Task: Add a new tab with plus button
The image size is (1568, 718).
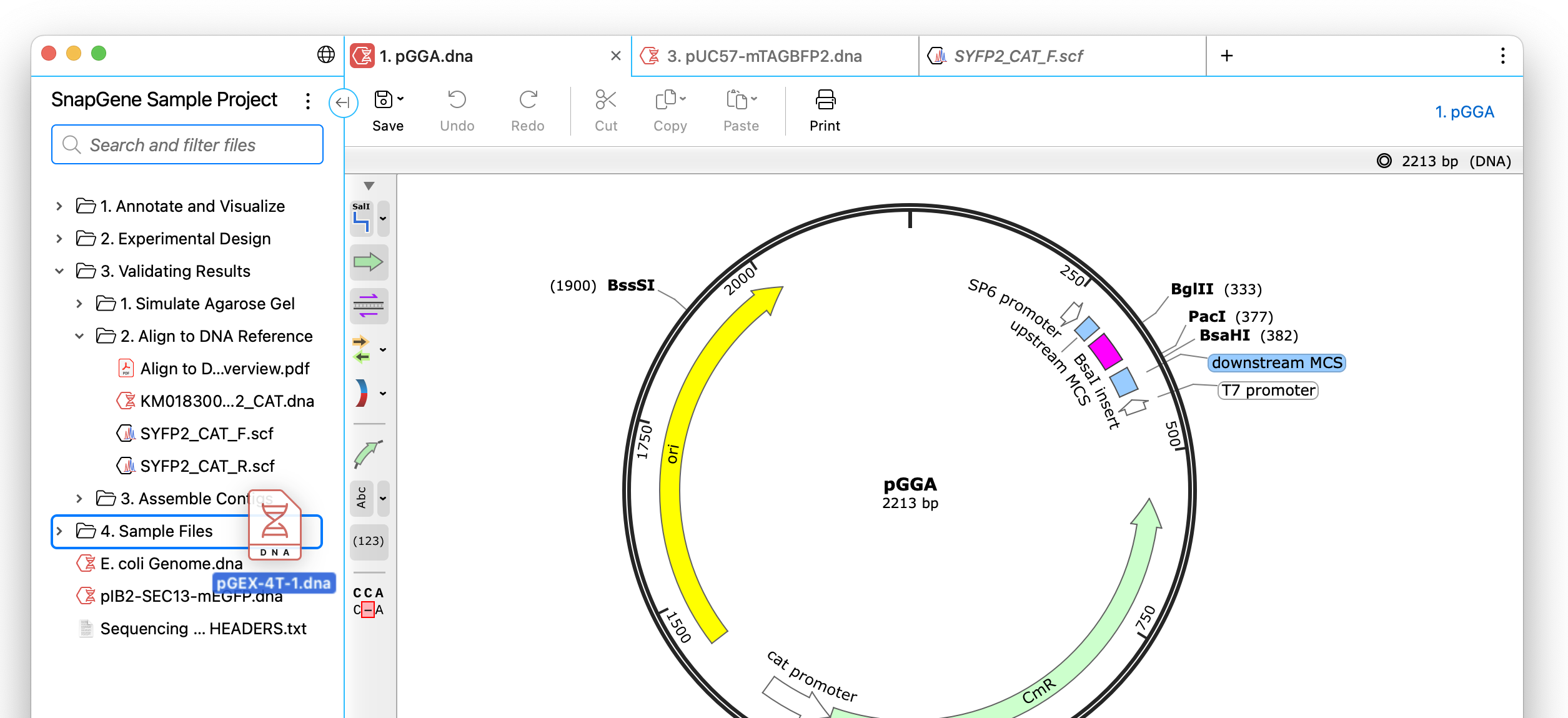Action: (1227, 56)
